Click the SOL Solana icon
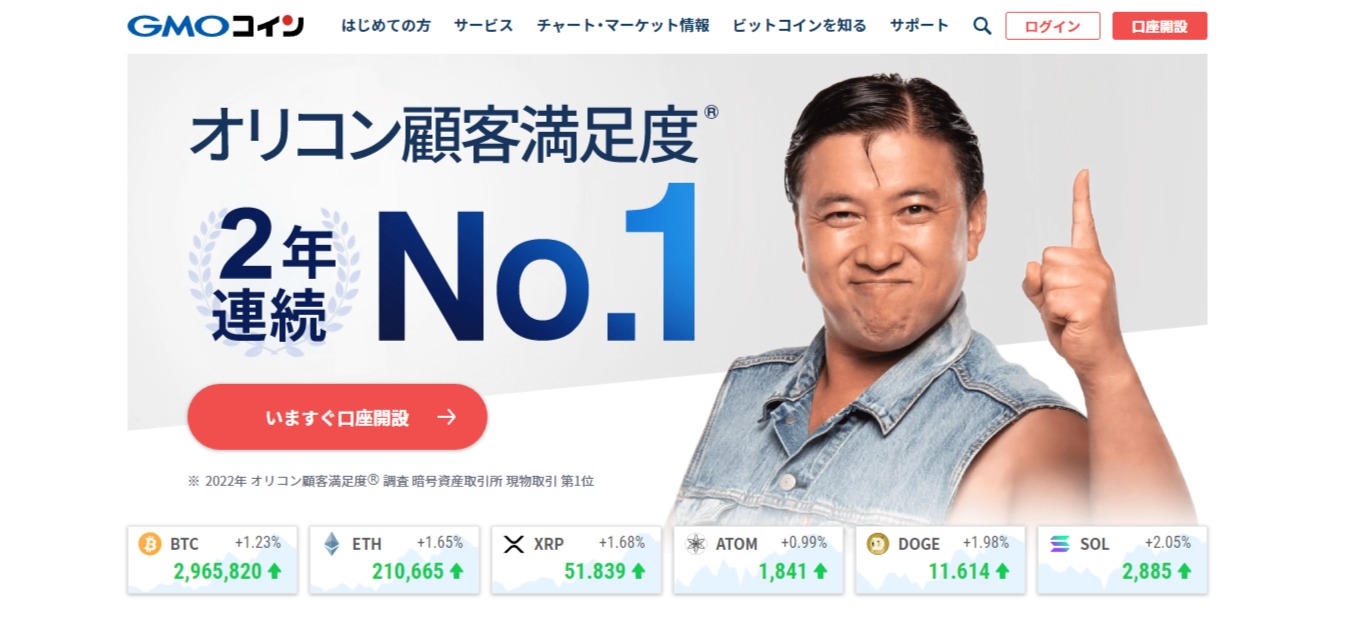Image resolution: width=1348 pixels, height=638 pixels. [1060, 544]
